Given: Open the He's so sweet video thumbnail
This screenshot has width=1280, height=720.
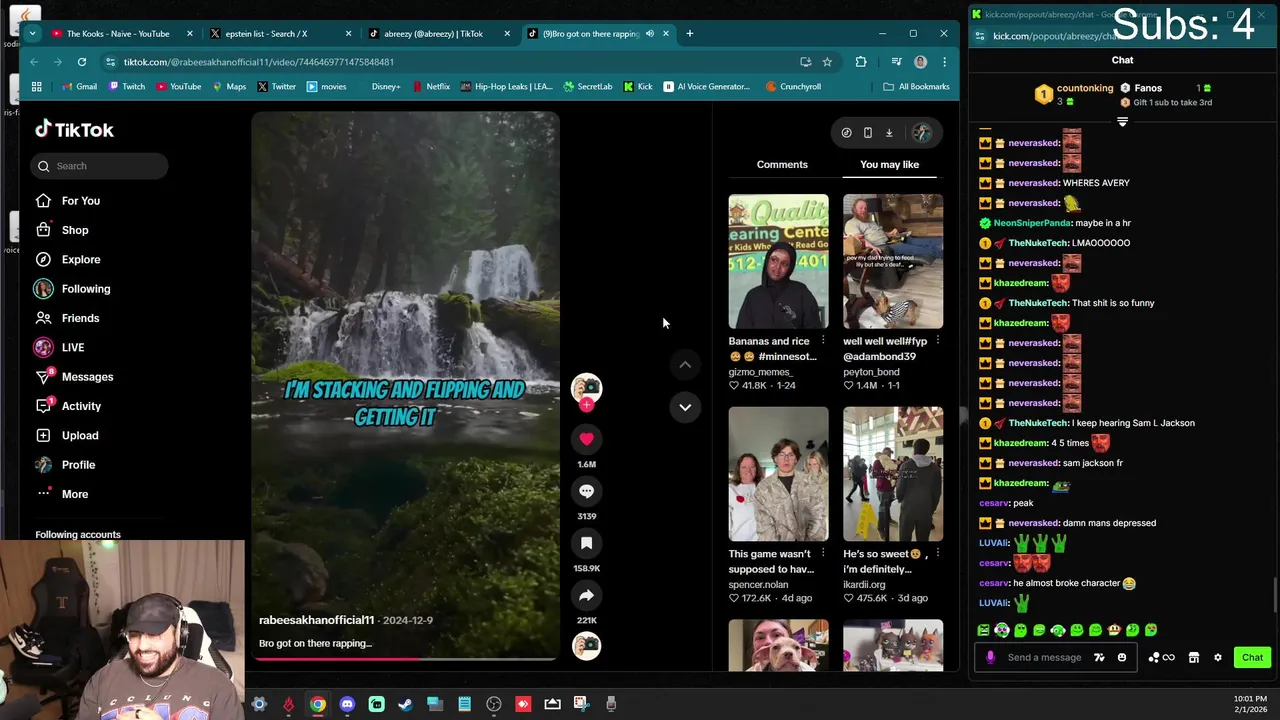Looking at the screenshot, I should tap(892, 474).
